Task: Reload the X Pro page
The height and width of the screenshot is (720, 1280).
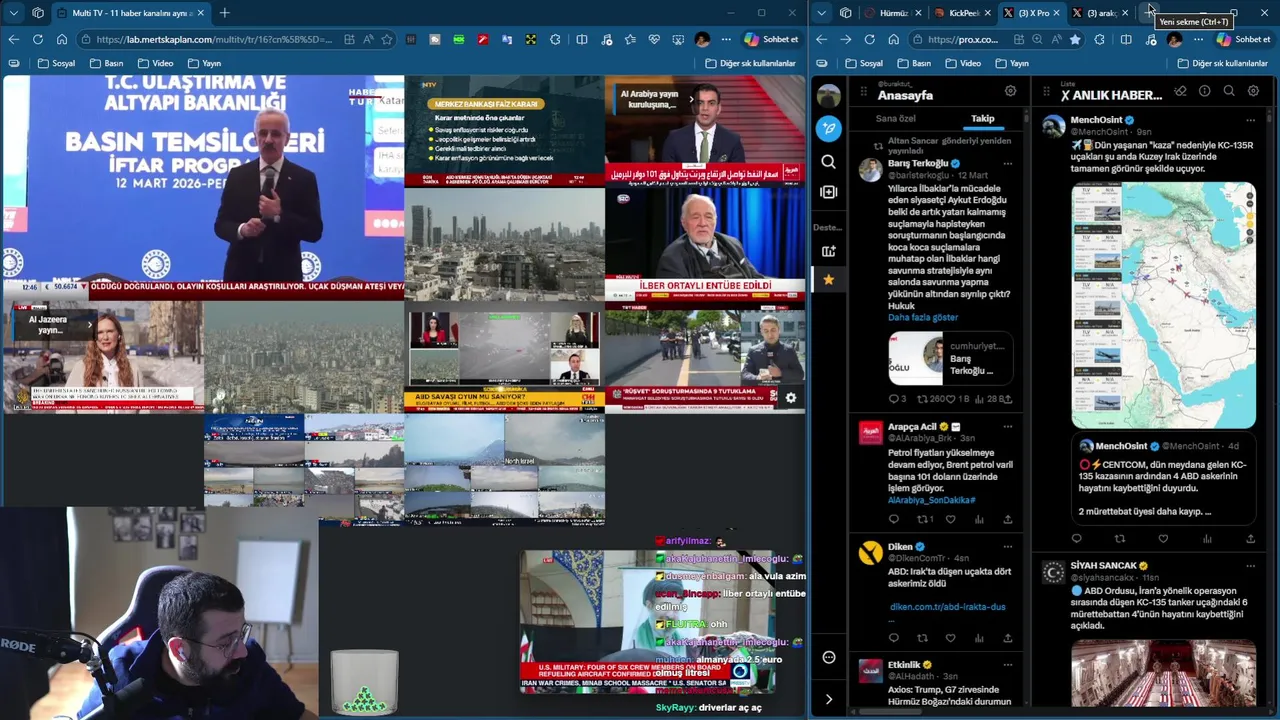Action: [869, 39]
